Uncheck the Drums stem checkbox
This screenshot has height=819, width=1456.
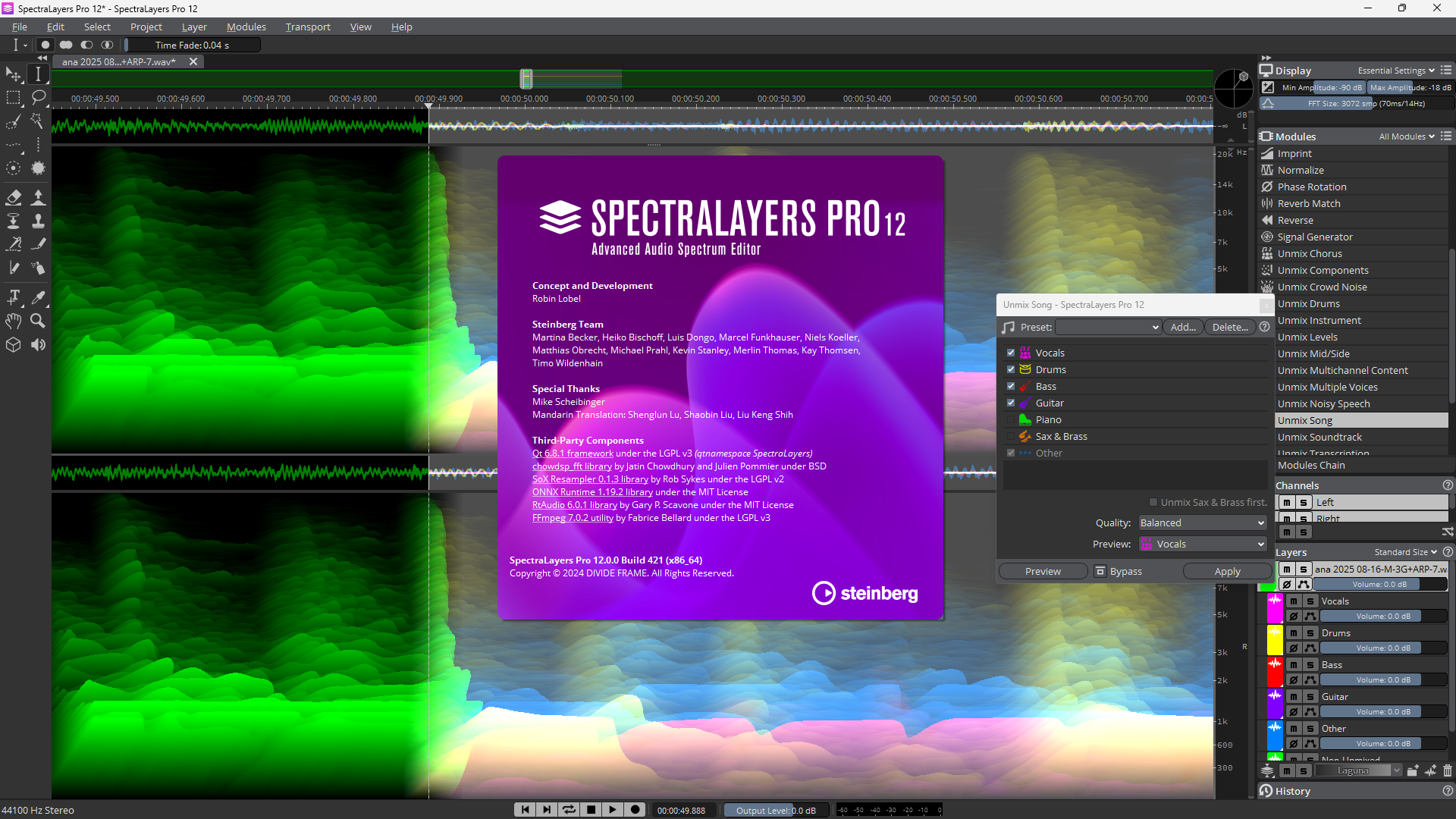[1011, 370]
